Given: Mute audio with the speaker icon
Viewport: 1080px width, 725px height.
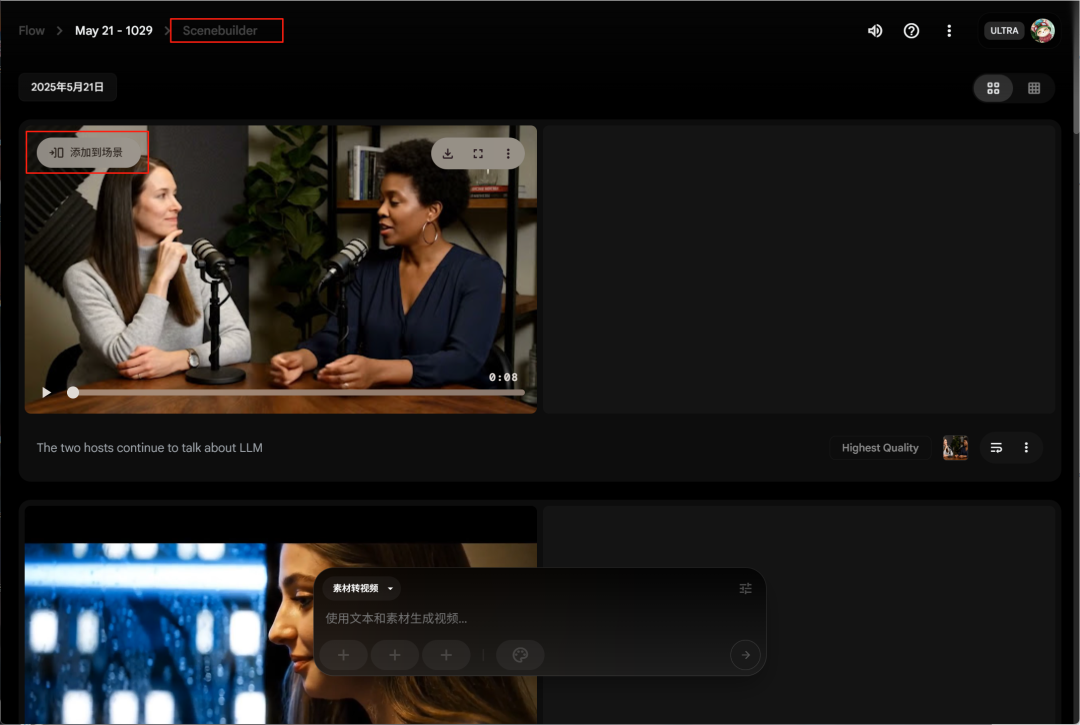Looking at the screenshot, I should (875, 31).
